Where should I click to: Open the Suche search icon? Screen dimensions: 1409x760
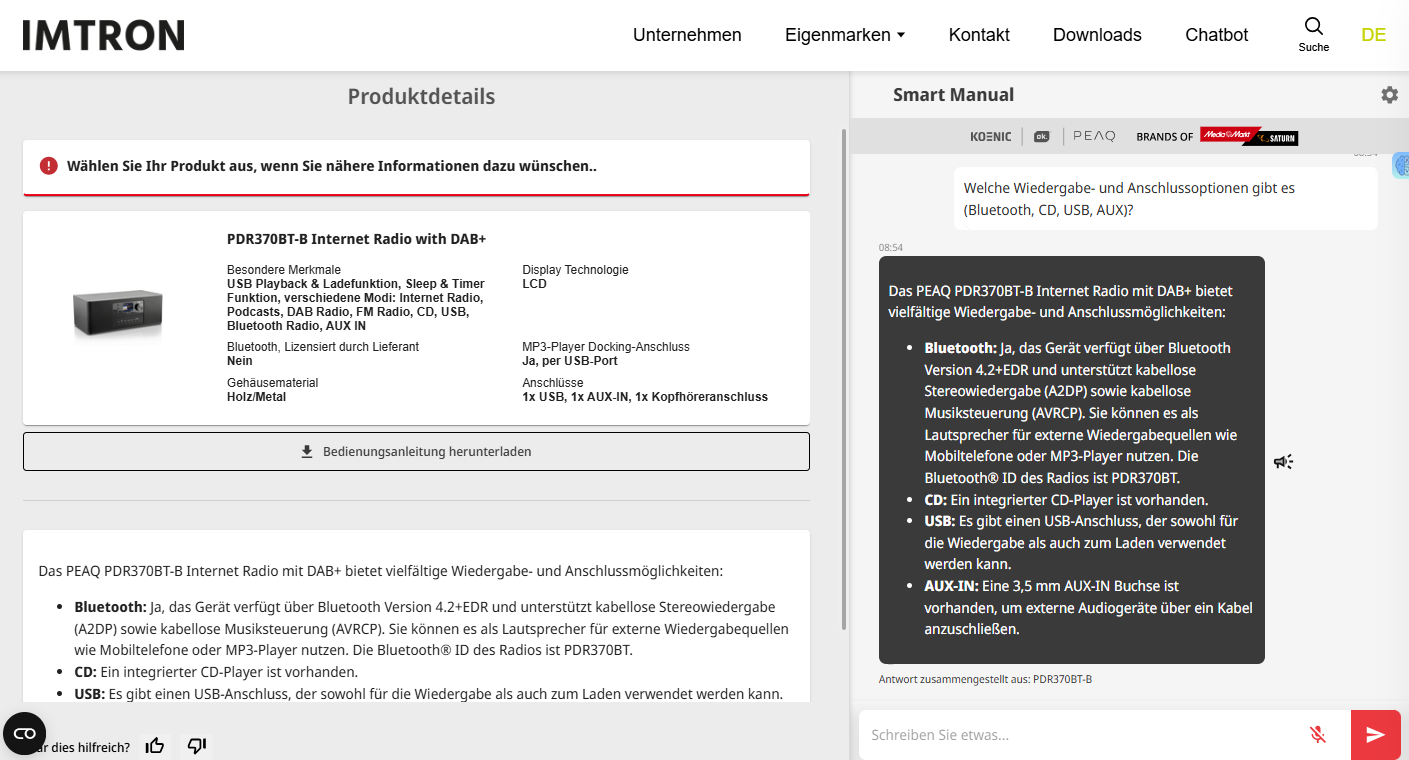pyautogui.click(x=1313, y=27)
